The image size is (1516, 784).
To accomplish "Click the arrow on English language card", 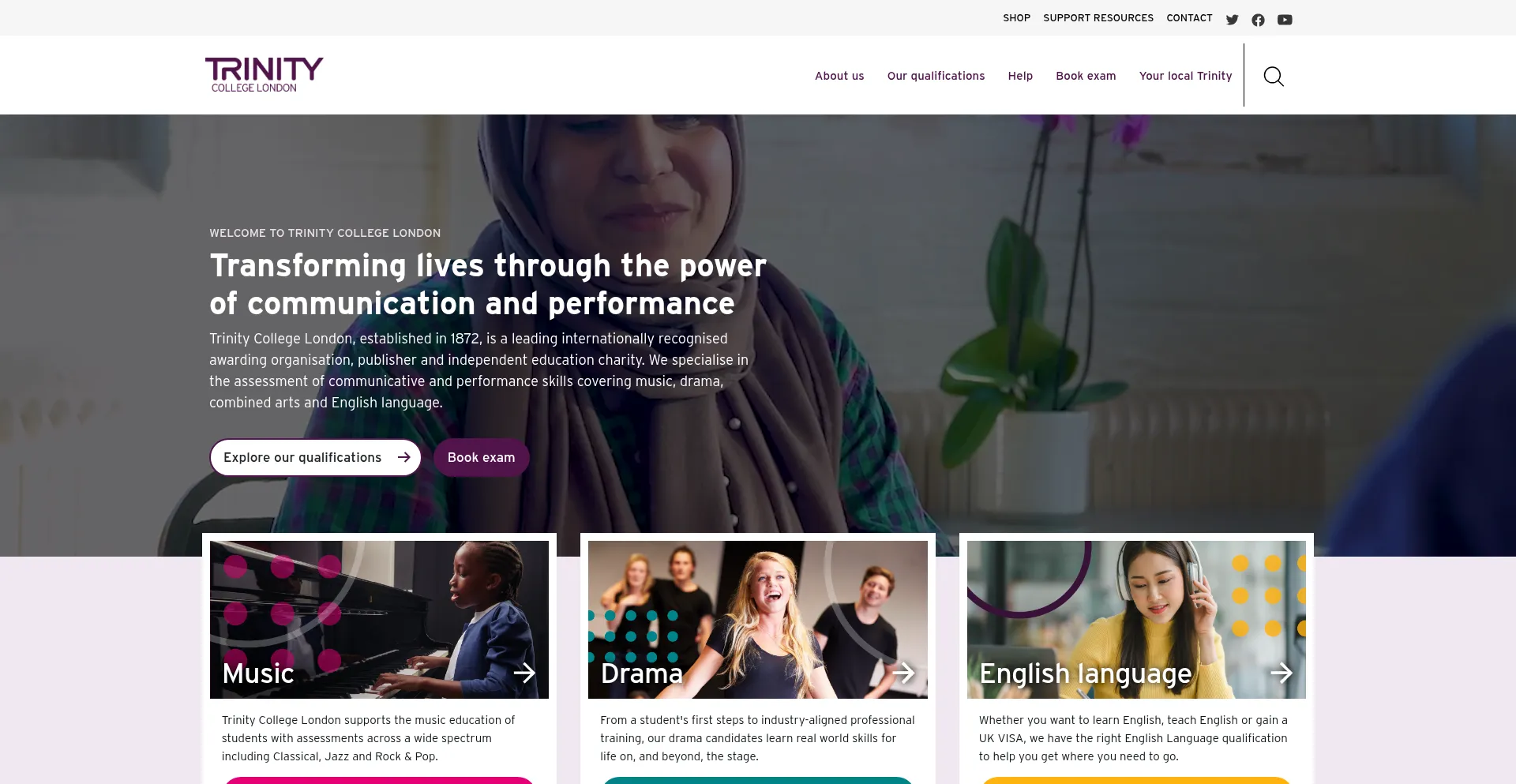I will [x=1281, y=673].
